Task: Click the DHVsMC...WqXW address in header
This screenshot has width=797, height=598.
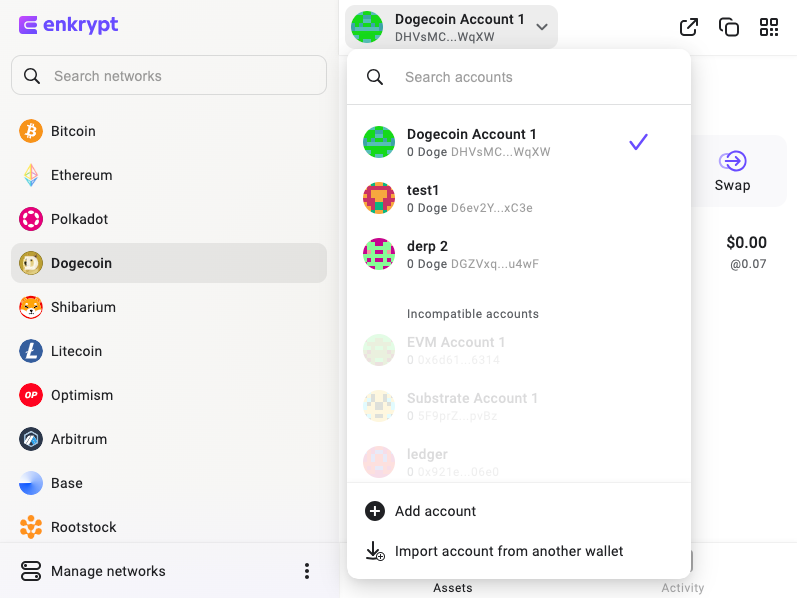Action: 444,37
